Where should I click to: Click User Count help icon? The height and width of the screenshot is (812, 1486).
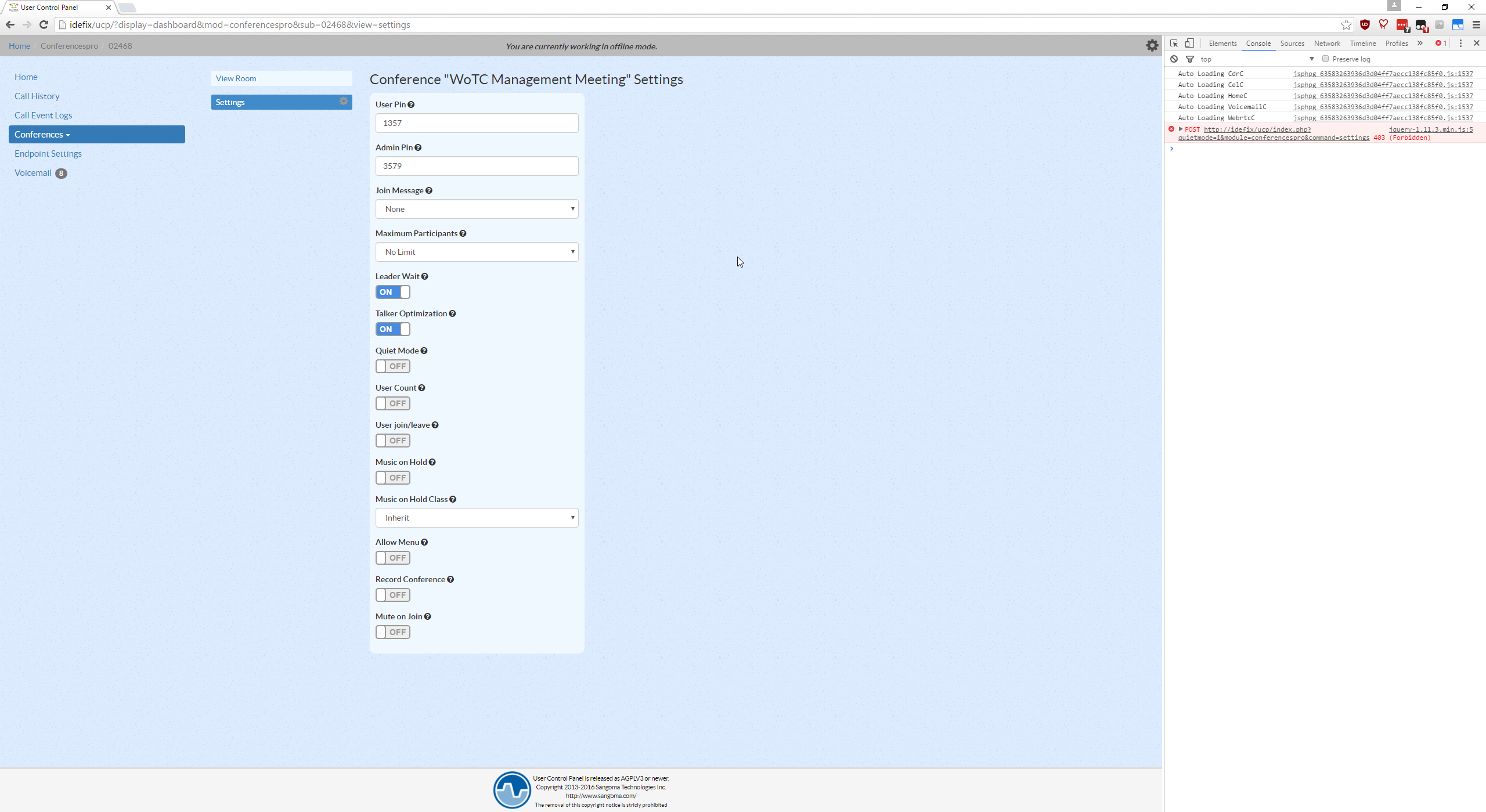[421, 388]
